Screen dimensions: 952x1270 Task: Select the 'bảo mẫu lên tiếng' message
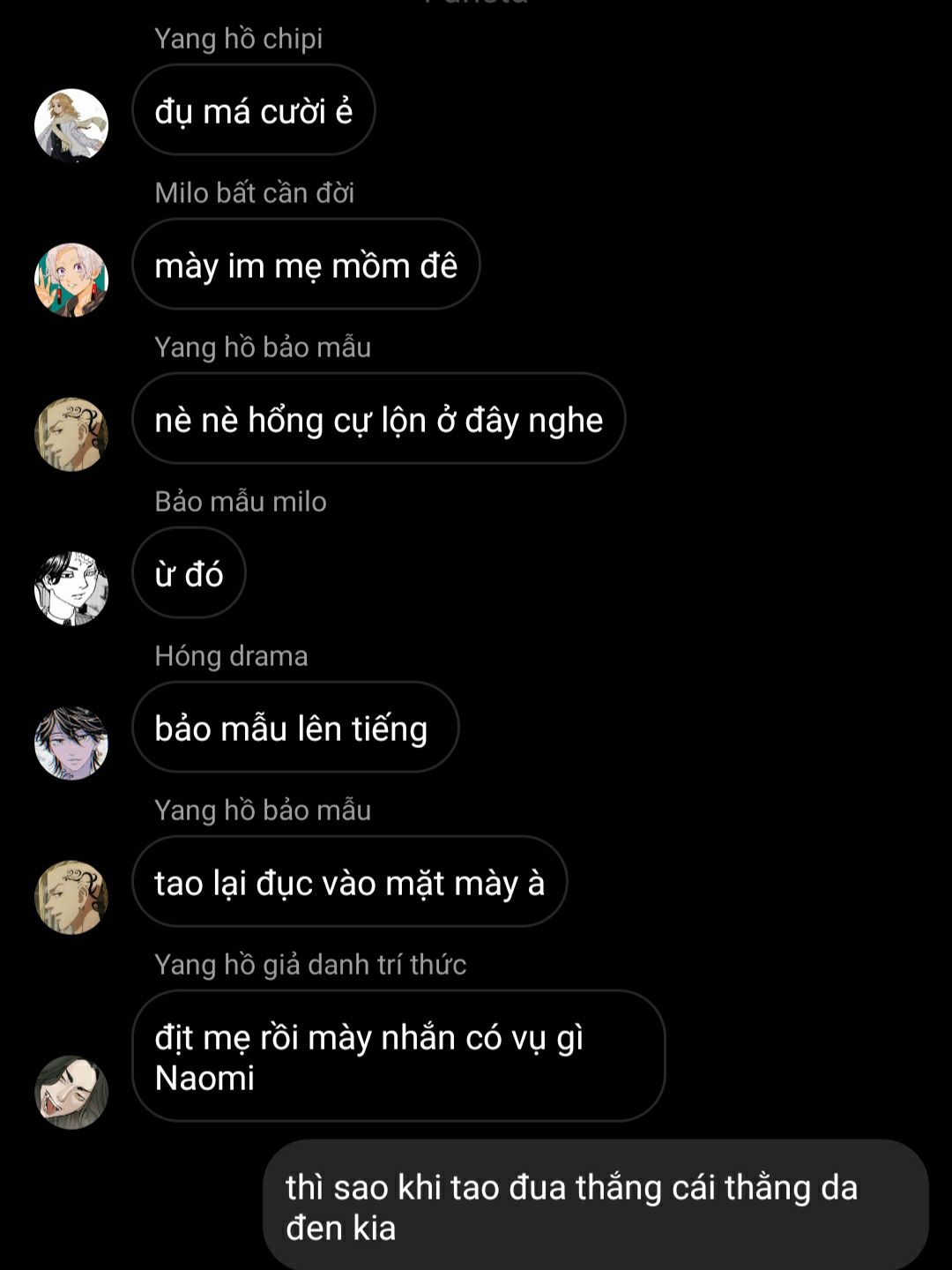[x=295, y=728]
